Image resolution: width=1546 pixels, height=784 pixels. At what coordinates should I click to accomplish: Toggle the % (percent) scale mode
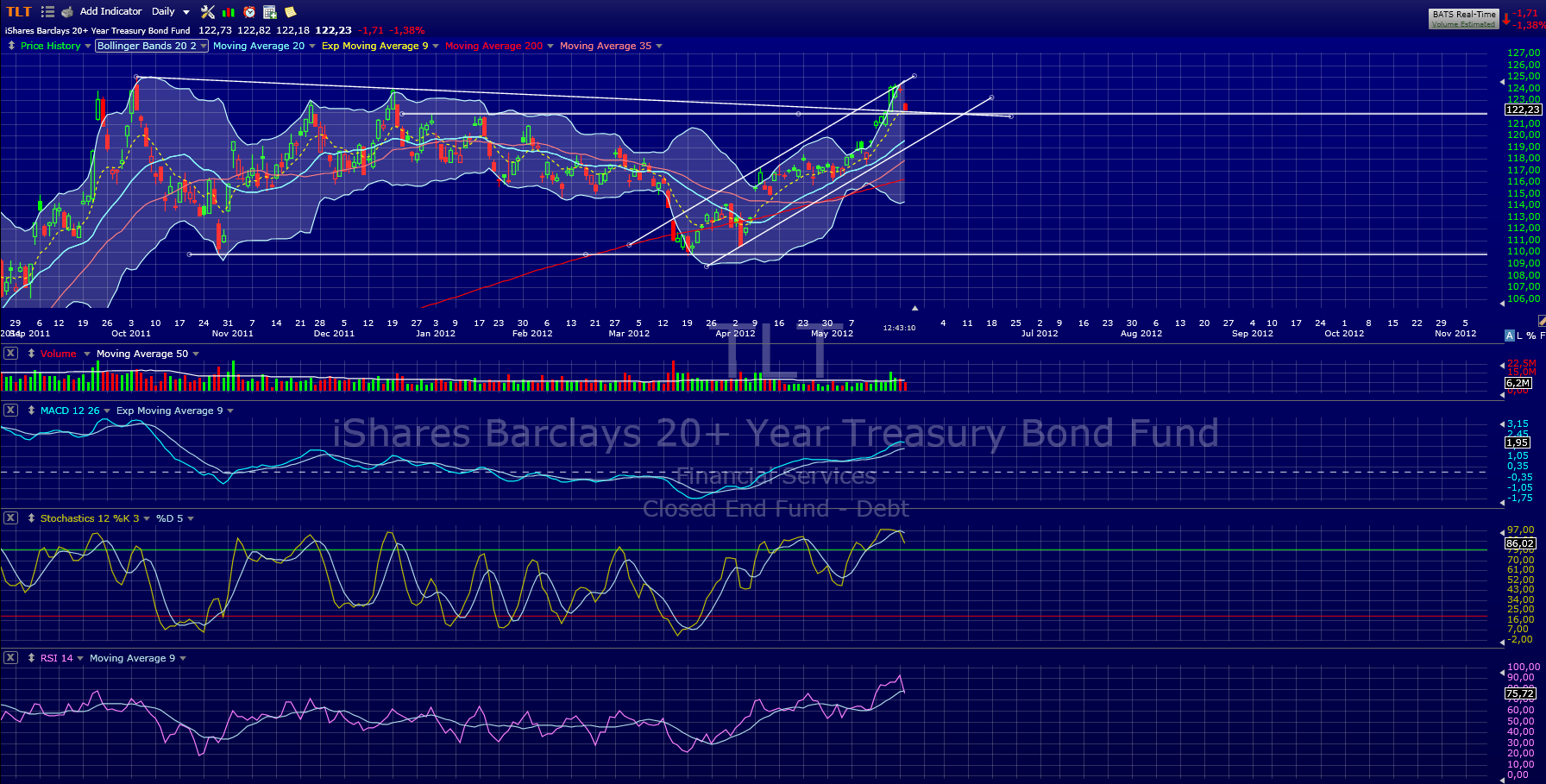pyautogui.click(x=1530, y=336)
